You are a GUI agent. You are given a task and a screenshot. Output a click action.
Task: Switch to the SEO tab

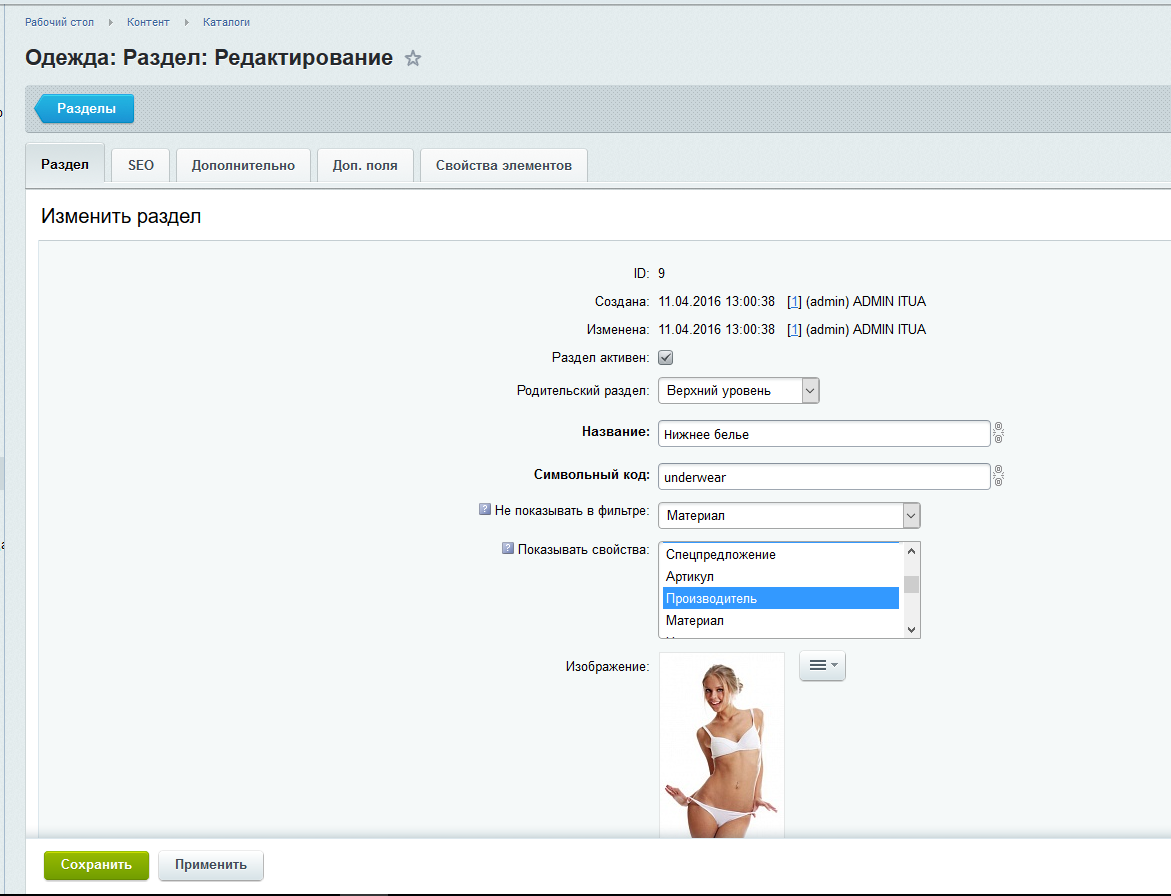point(141,165)
